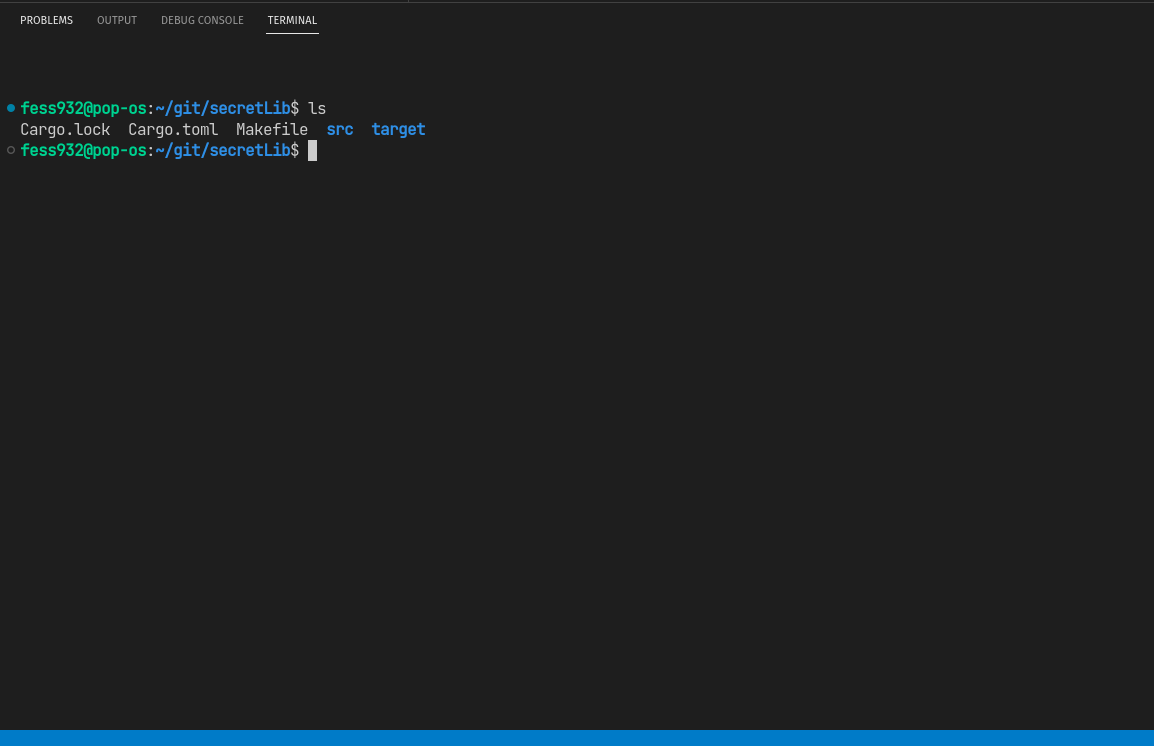Click the terminal cursor block

tap(311, 150)
